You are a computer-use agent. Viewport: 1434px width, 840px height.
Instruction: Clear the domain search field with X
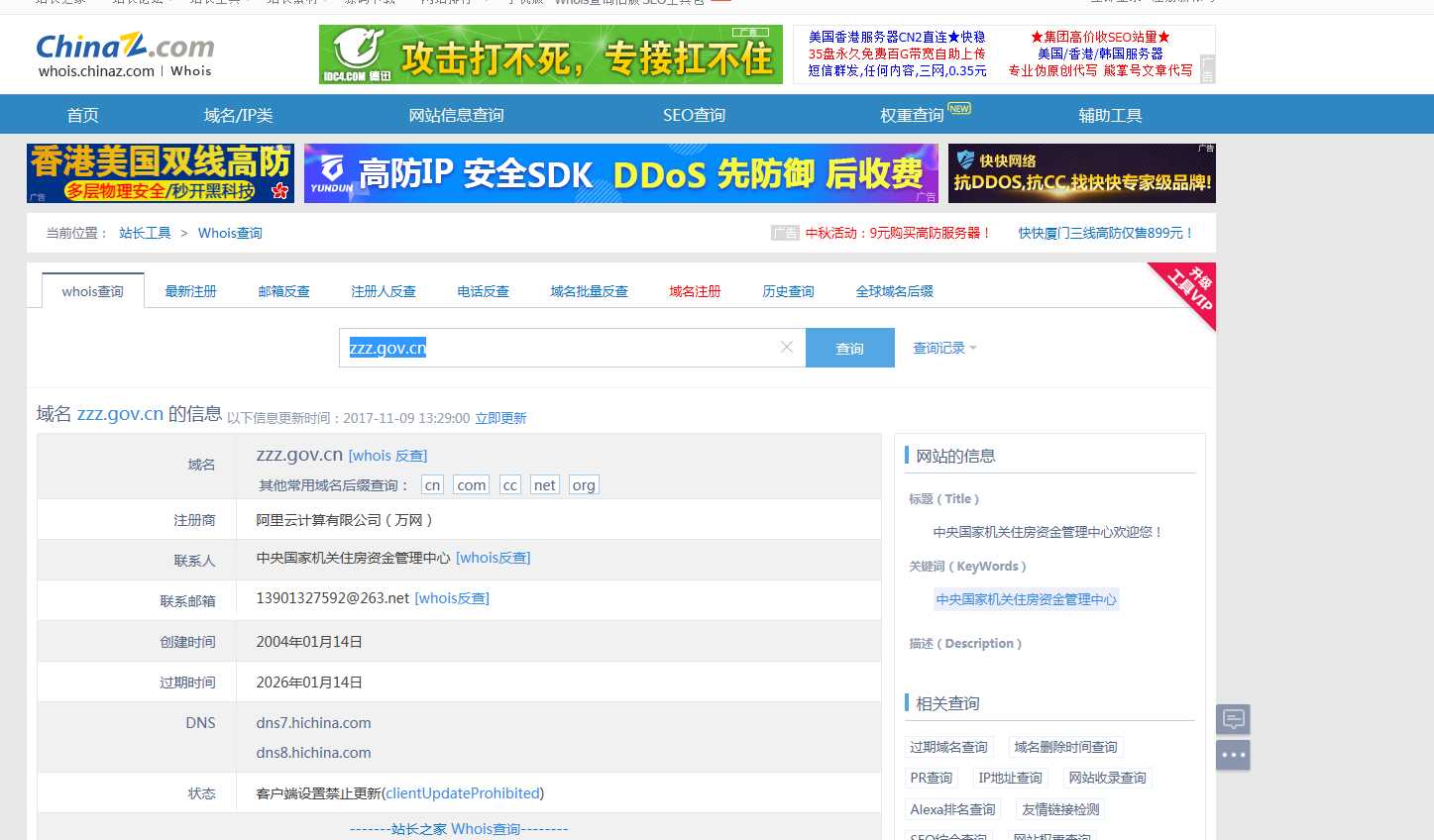pyautogui.click(x=787, y=347)
